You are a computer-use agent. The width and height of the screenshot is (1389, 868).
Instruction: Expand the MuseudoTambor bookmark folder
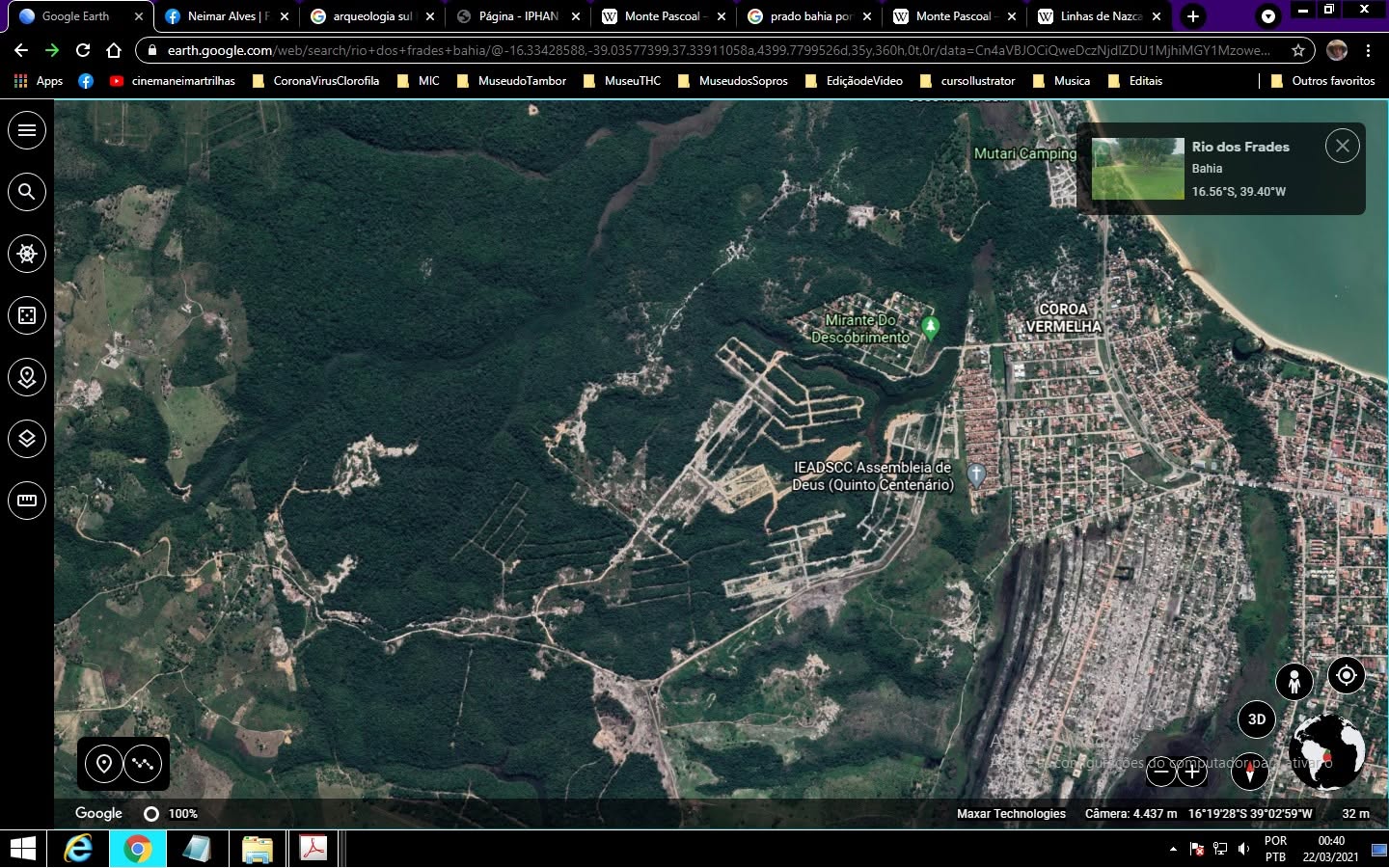coord(511,81)
